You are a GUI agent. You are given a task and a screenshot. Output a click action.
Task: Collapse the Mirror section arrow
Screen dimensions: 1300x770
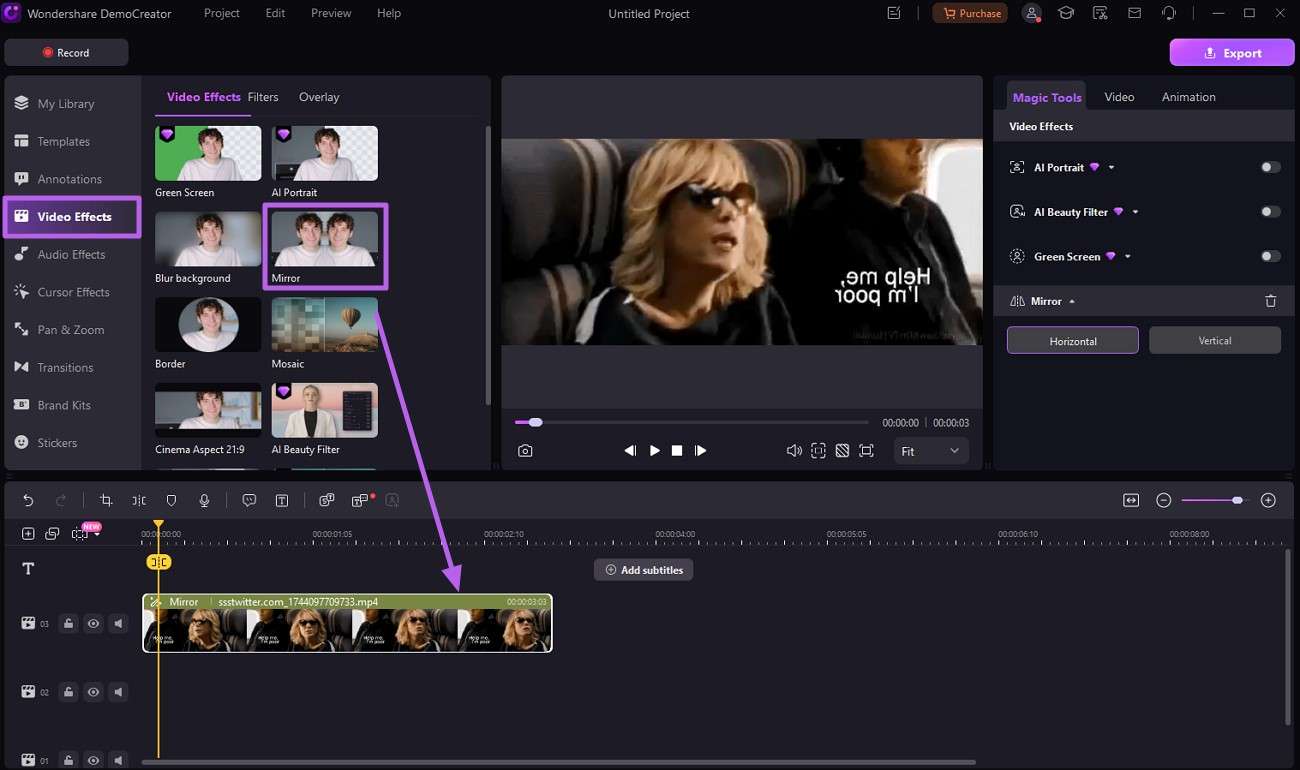(1072, 301)
